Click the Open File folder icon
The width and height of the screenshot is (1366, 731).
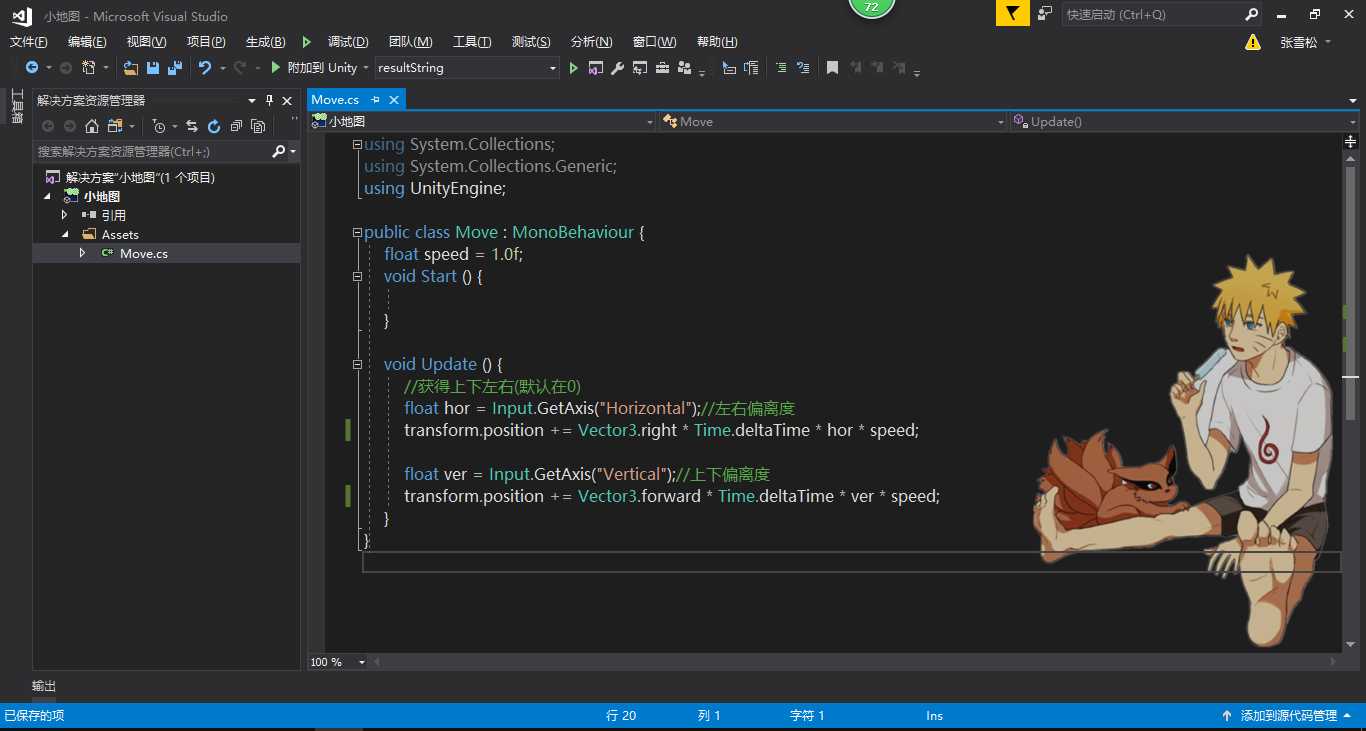(x=131, y=68)
